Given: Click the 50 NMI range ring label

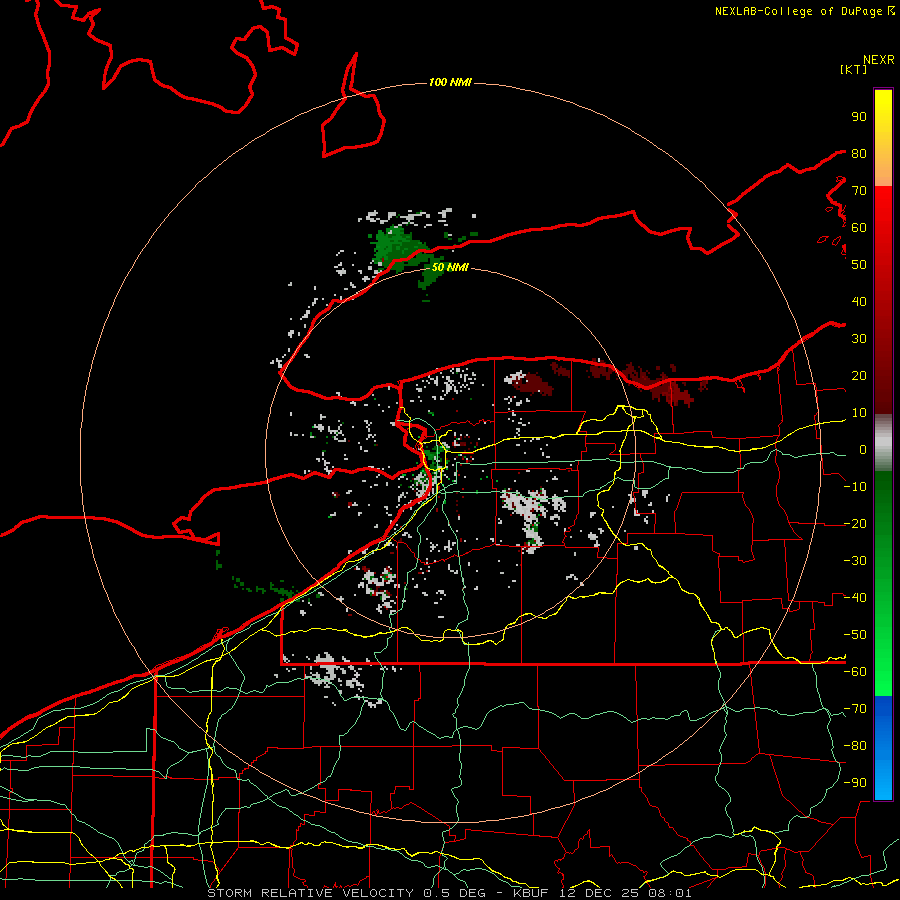Looking at the screenshot, I should pyautogui.click(x=450, y=267).
